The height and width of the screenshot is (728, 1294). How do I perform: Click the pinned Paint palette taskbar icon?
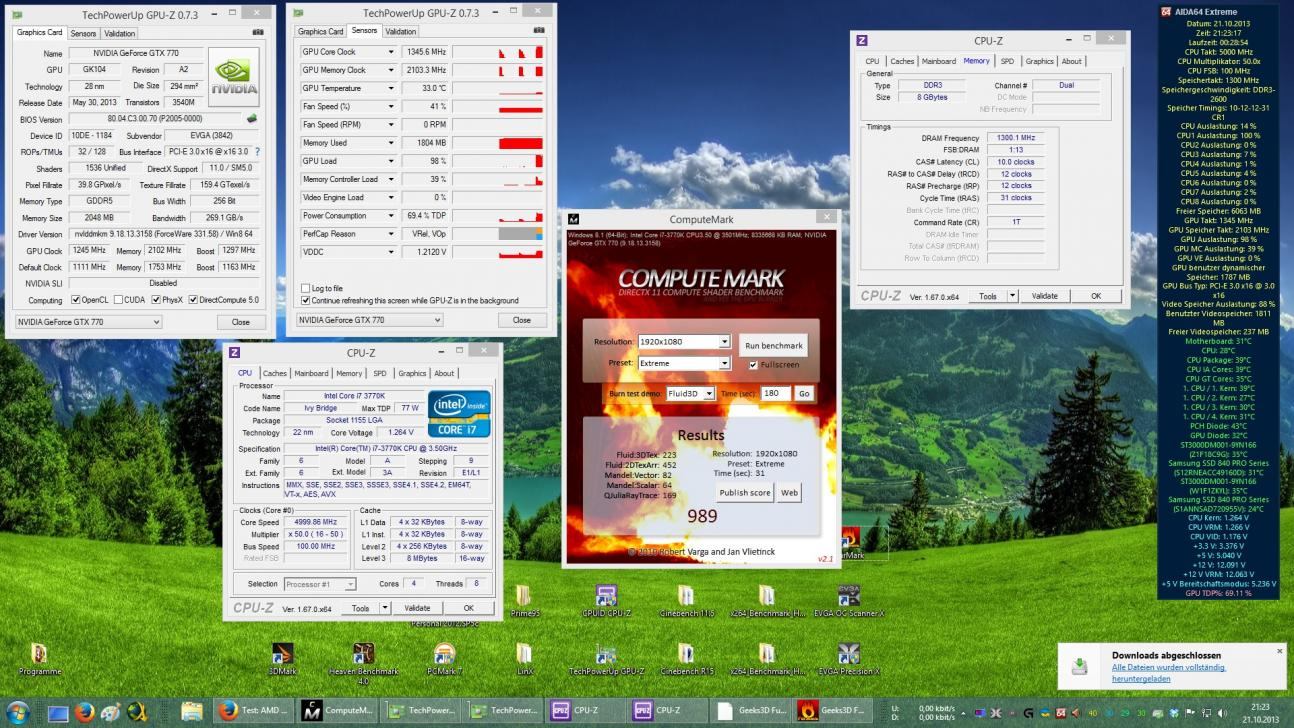click(x=112, y=712)
